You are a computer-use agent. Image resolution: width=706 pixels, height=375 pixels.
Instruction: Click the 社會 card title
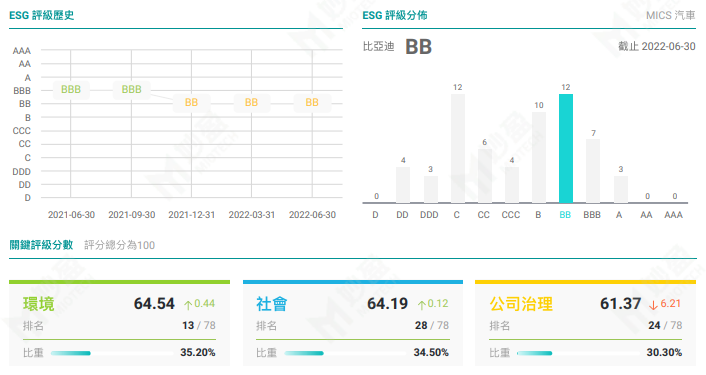[272, 304]
